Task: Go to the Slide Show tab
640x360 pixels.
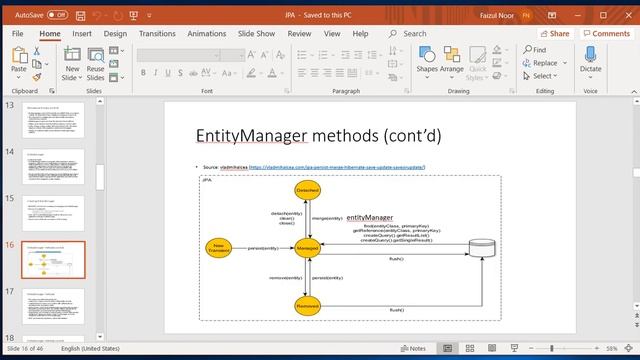Action: click(x=256, y=33)
